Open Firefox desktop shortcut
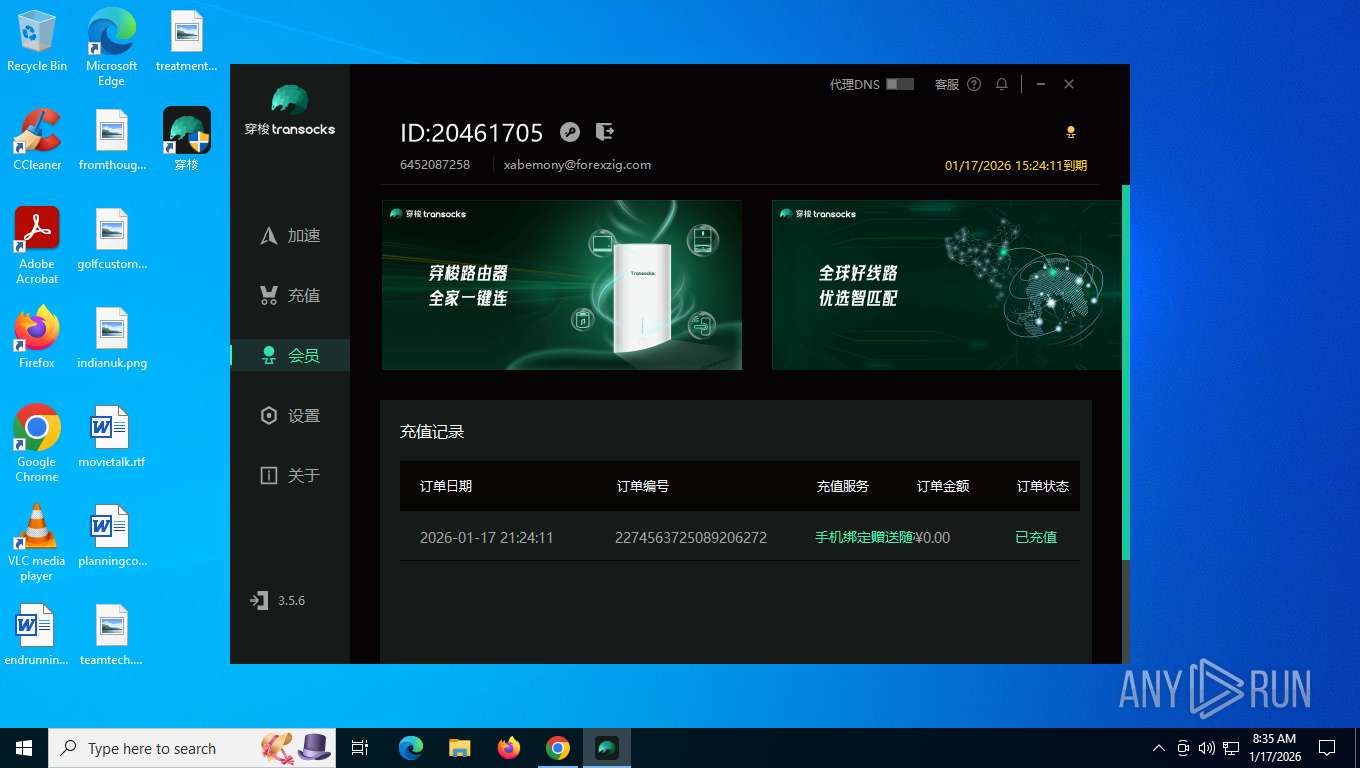Image resolution: width=1360 pixels, height=768 pixels. (x=37, y=338)
